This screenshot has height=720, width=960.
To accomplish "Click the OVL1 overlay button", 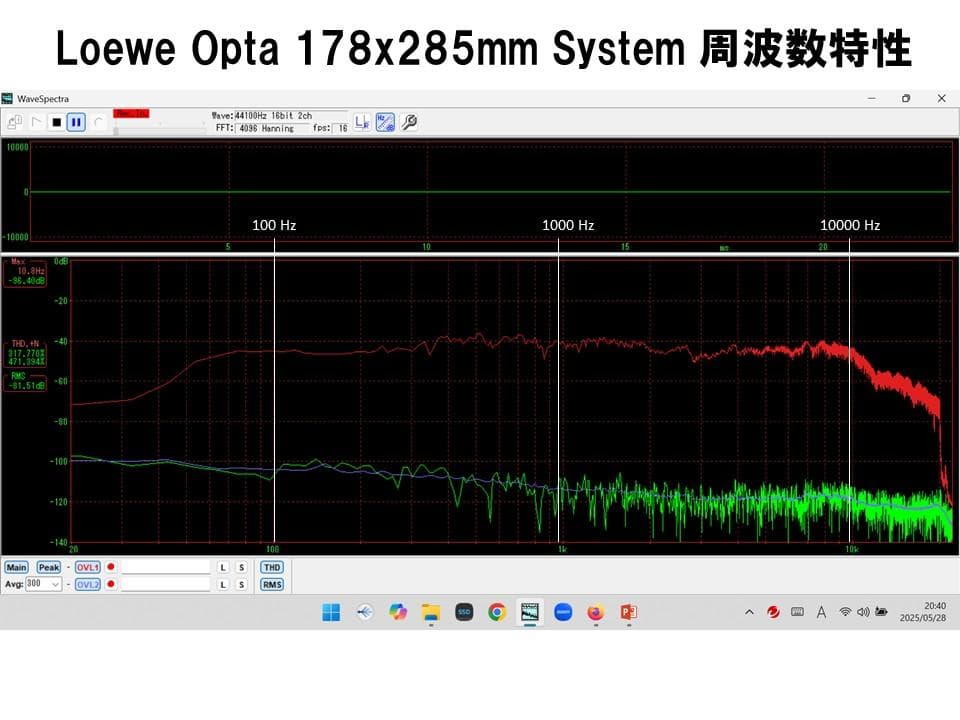I will [x=88, y=567].
